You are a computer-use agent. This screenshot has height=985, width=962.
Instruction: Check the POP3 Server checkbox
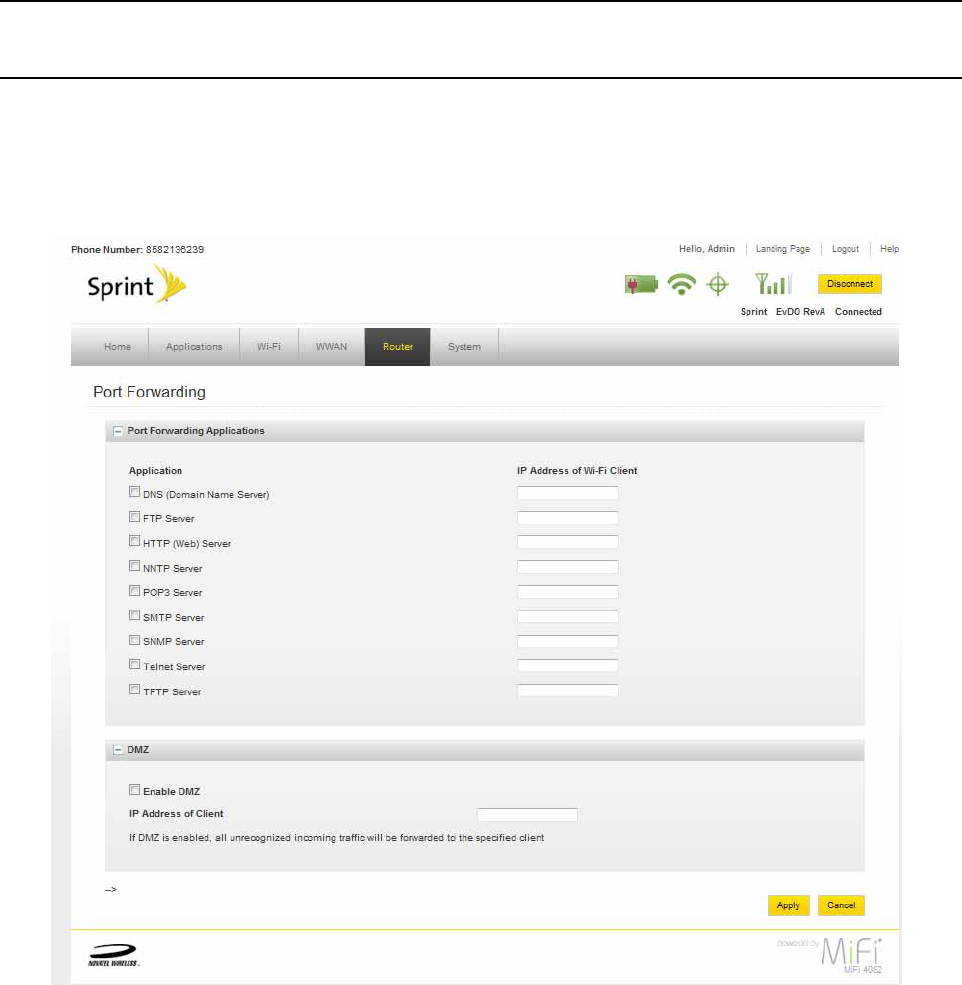tap(134, 590)
